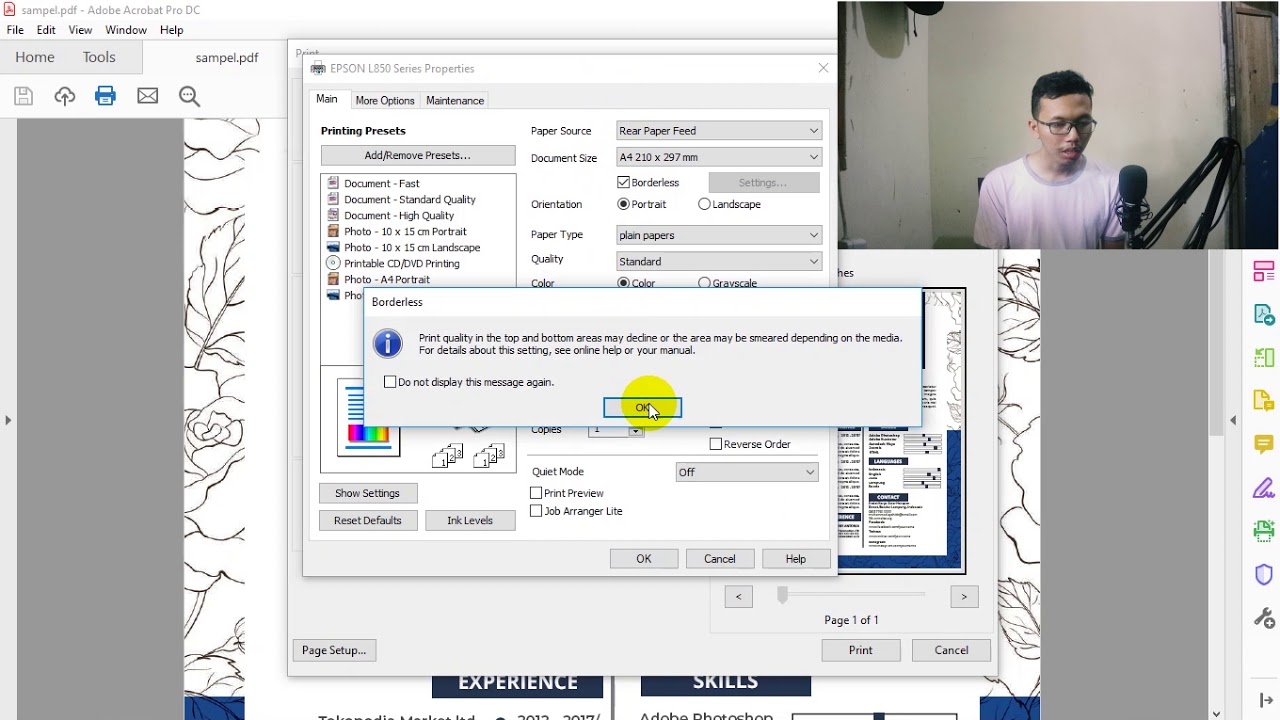Viewport: 1280px width, 720px height.
Task: Click the printer icon in Acrobat toolbar
Action: point(105,96)
